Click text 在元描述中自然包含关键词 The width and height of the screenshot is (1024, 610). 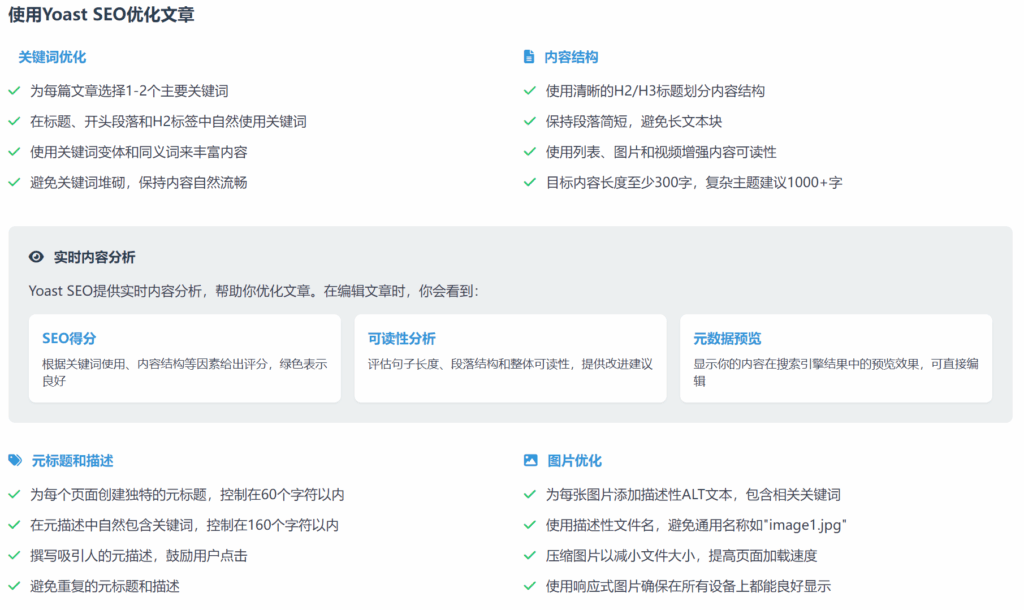pyautogui.click(x=184, y=525)
